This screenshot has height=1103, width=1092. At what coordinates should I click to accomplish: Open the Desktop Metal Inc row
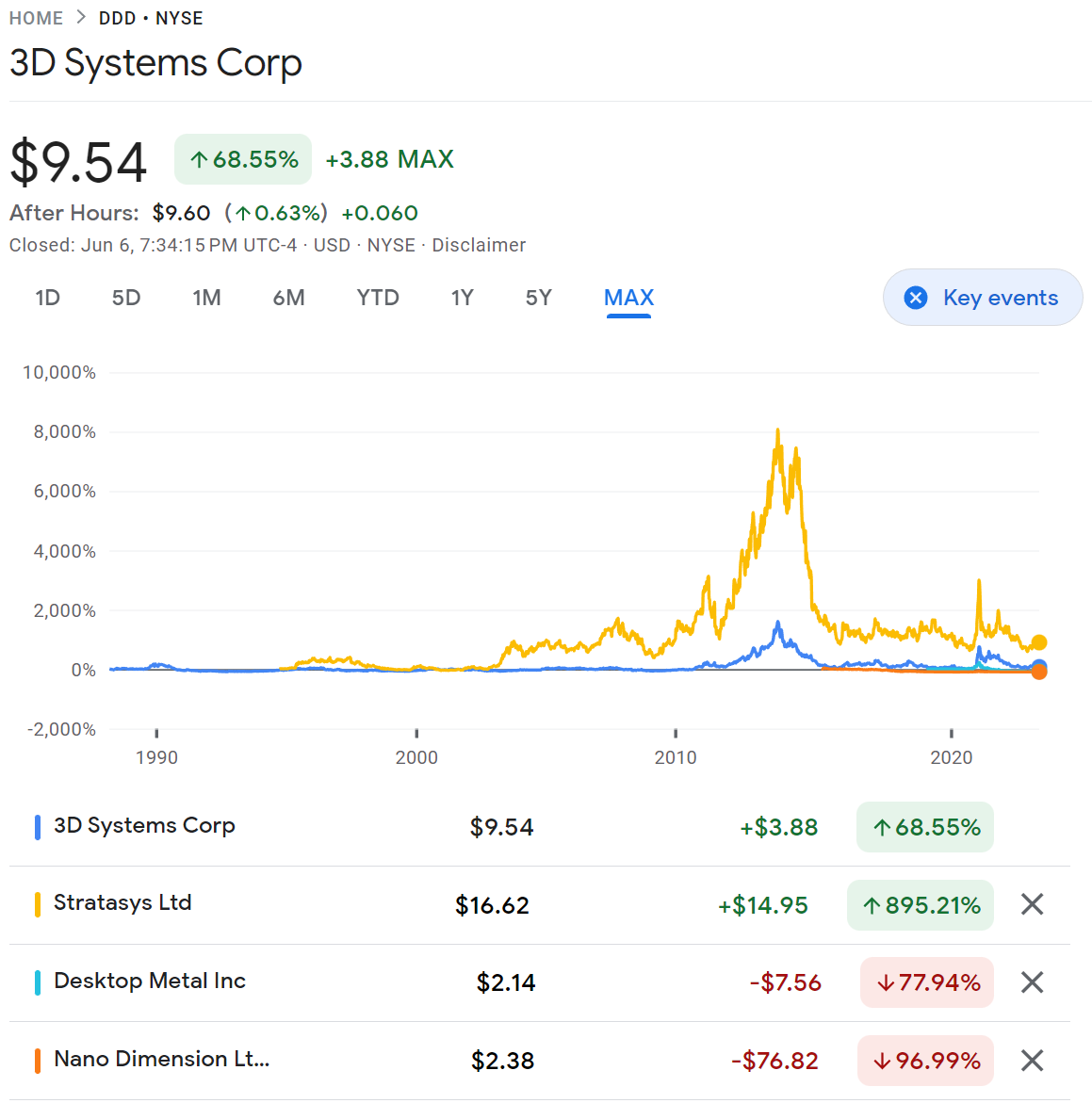pos(540,982)
